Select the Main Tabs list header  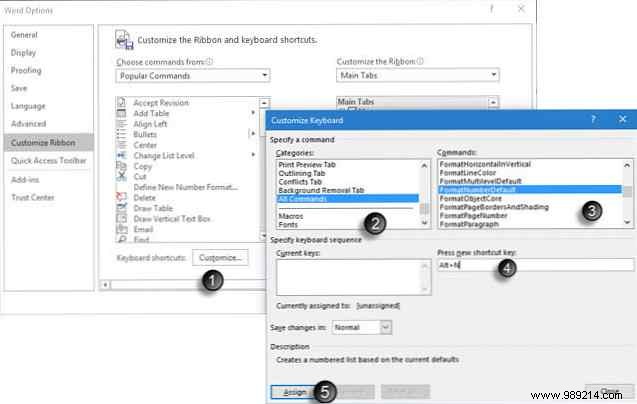[x=412, y=102]
